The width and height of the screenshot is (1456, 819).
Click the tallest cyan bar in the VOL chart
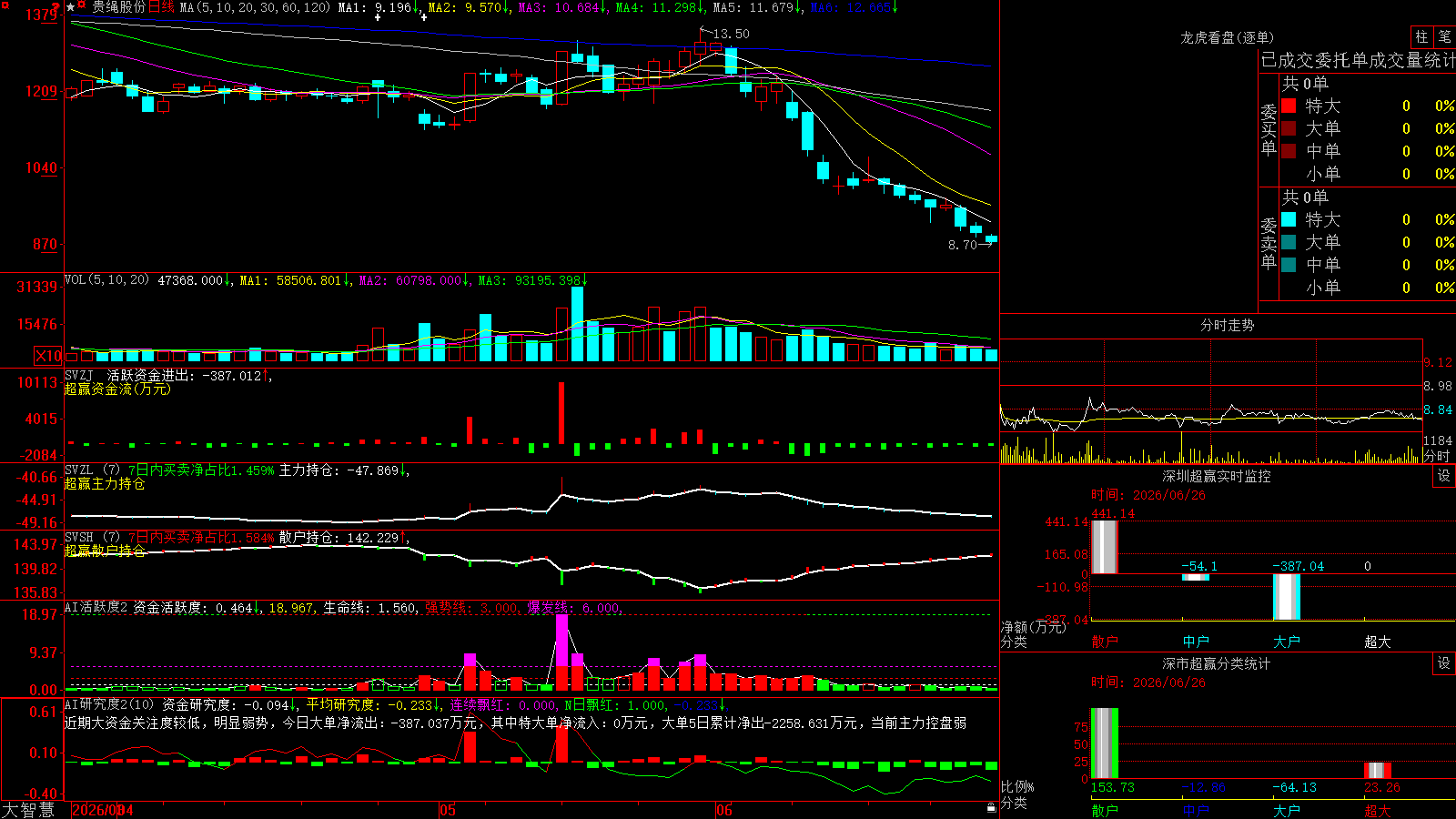577,324
